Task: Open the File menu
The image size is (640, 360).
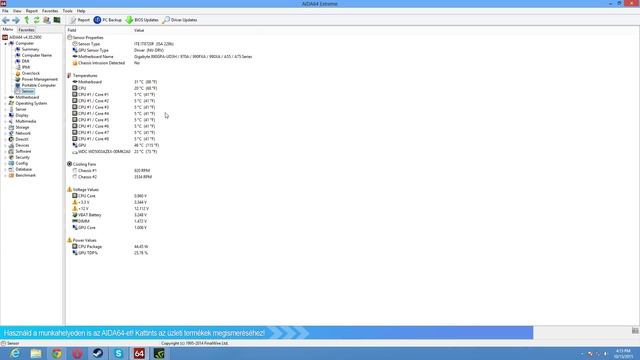Action: pyautogui.click(x=5, y=11)
